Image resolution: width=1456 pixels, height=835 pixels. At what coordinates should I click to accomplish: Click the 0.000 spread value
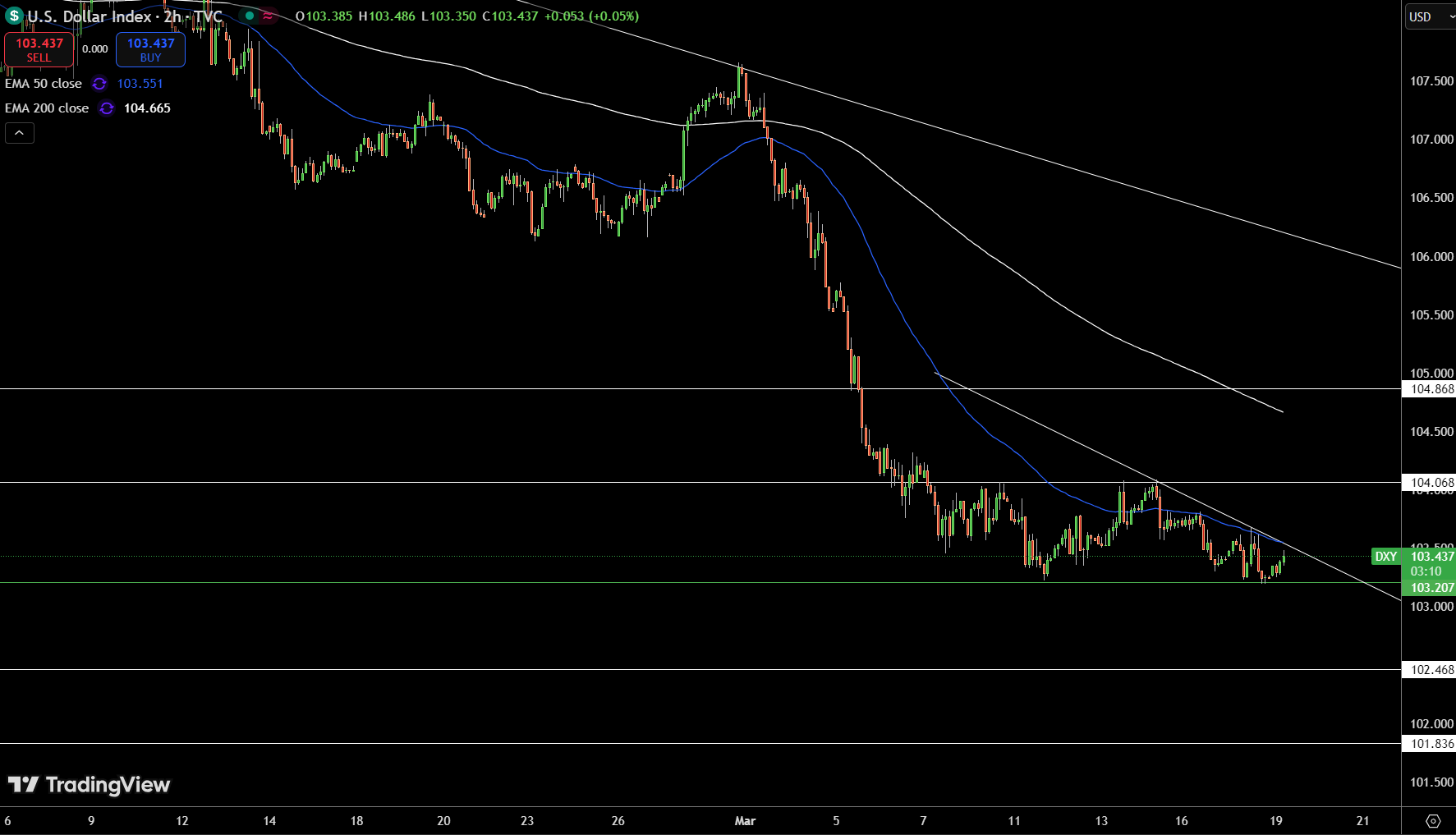pyautogui.click(x=95, y=49)
